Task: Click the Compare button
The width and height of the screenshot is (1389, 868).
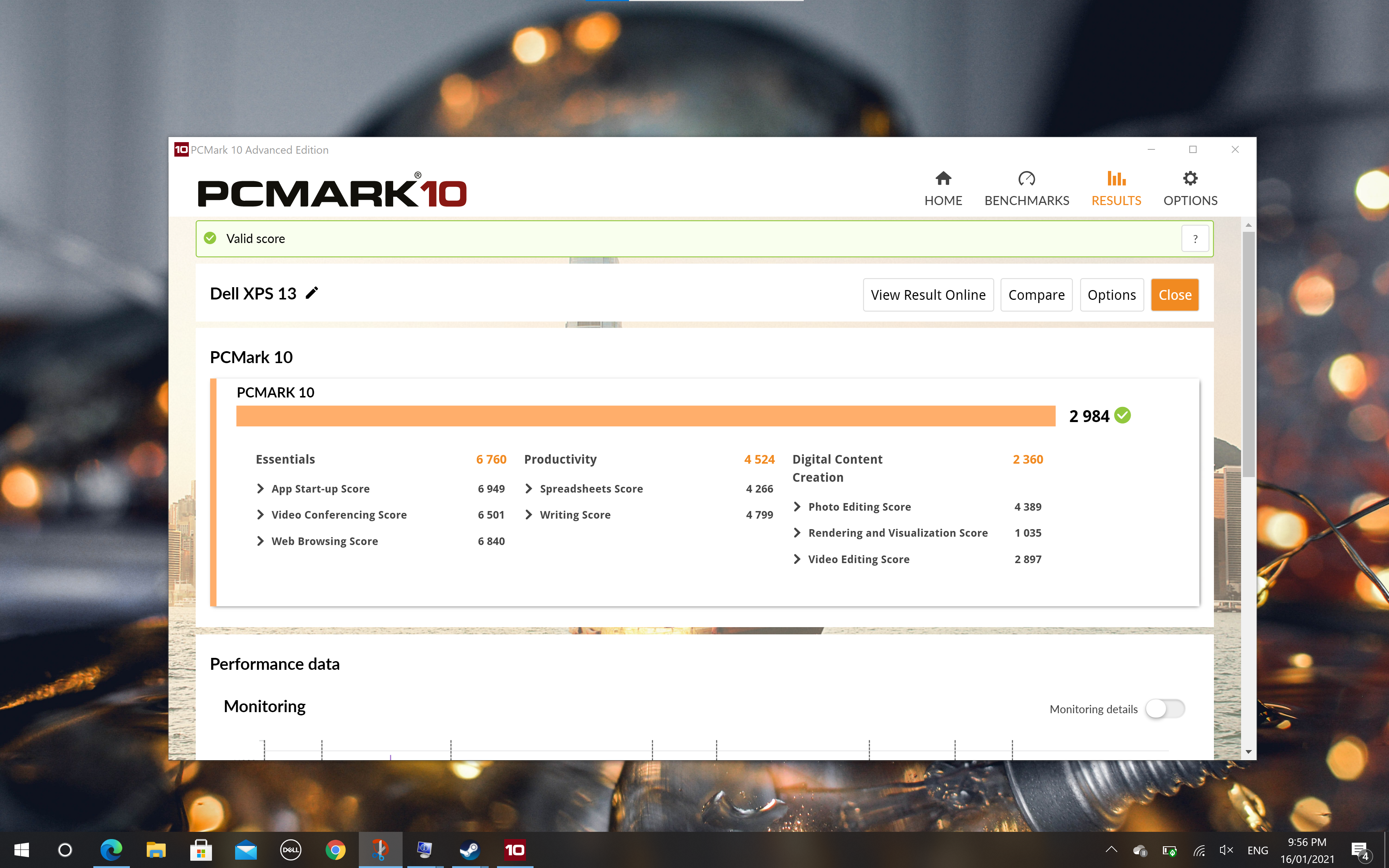Action: 1036,295
